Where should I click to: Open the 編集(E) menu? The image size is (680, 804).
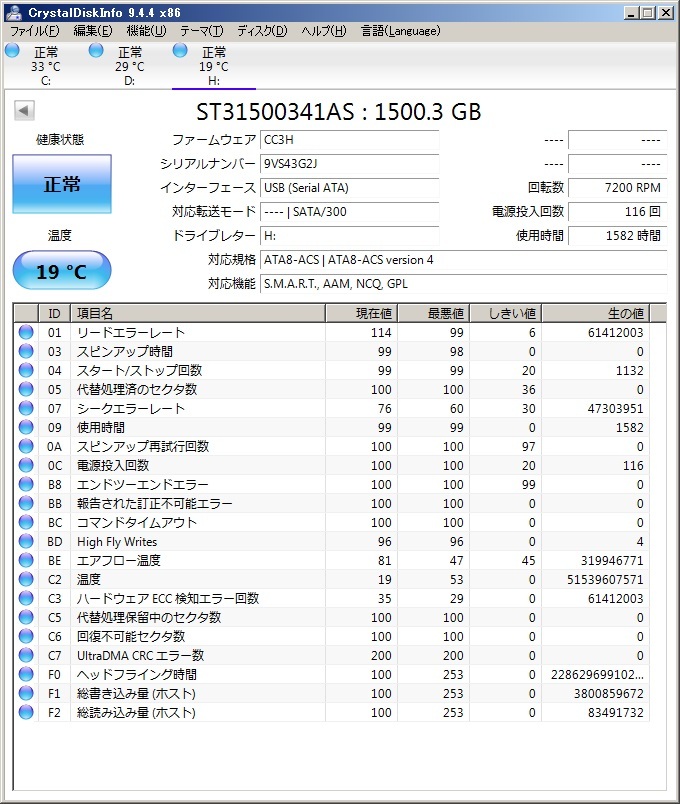tap(93, 31)
